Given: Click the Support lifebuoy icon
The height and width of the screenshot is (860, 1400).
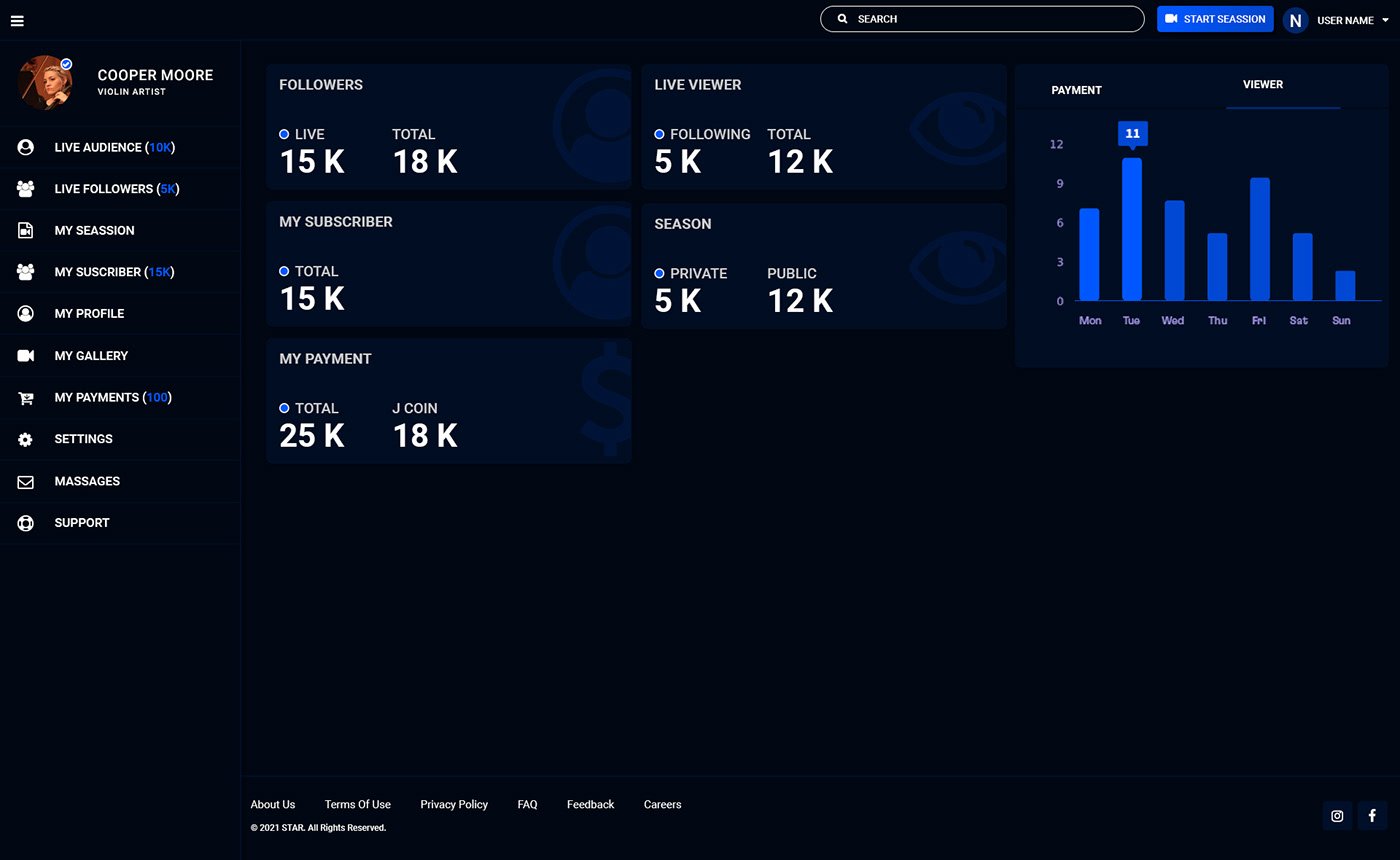Looking at the screenshot, I should click(x=26, y=523).
